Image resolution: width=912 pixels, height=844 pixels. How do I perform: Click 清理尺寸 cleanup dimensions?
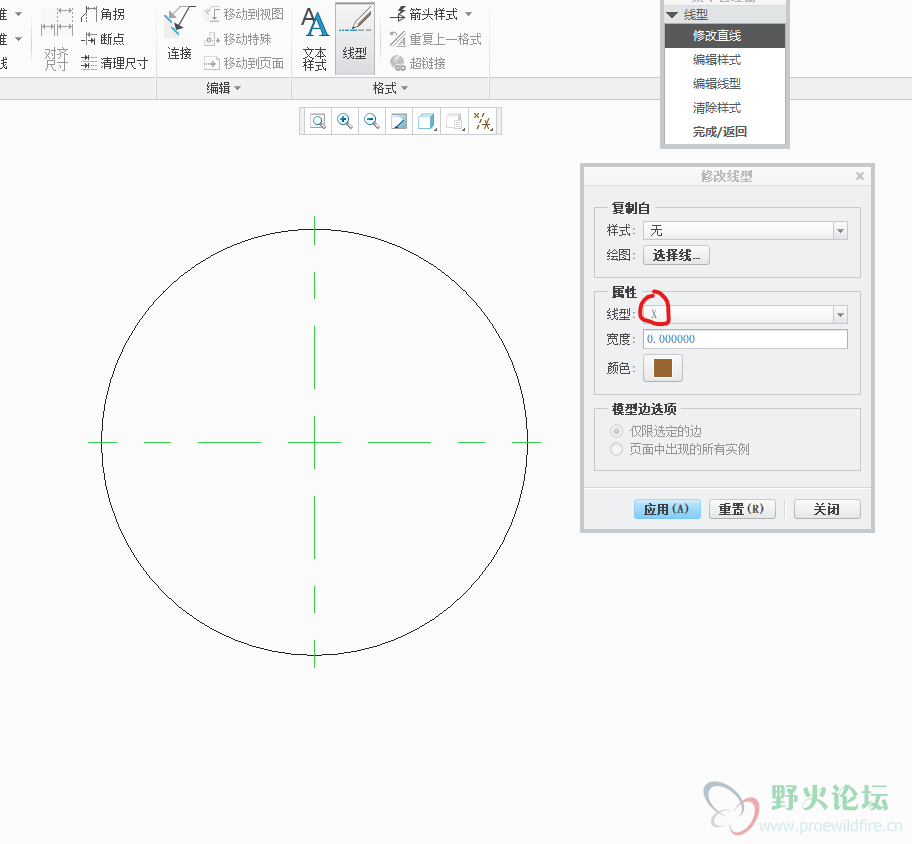click(x=115, y=63)
